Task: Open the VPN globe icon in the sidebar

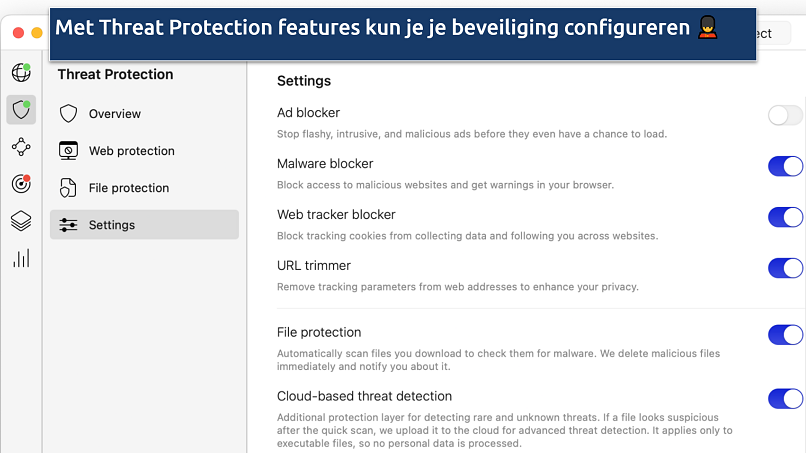Action: pyautogui.click(x=20, y=72)
